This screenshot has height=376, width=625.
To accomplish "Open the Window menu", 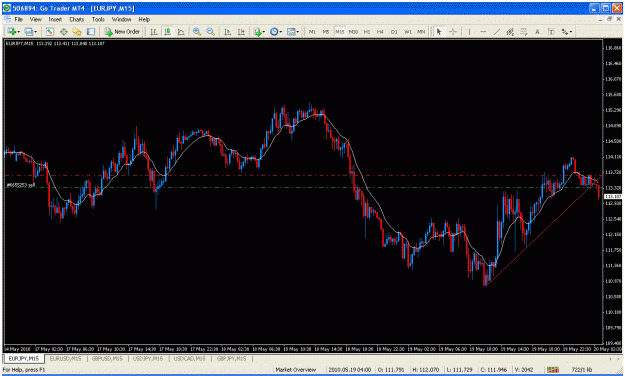I will pos(121,19).
